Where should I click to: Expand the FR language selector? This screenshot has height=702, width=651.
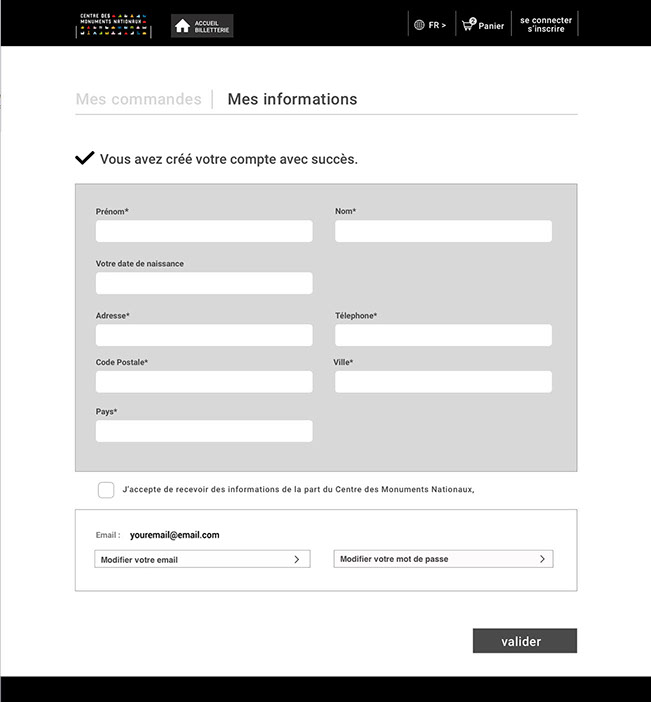pyautogui.click(x=437, y=25)
